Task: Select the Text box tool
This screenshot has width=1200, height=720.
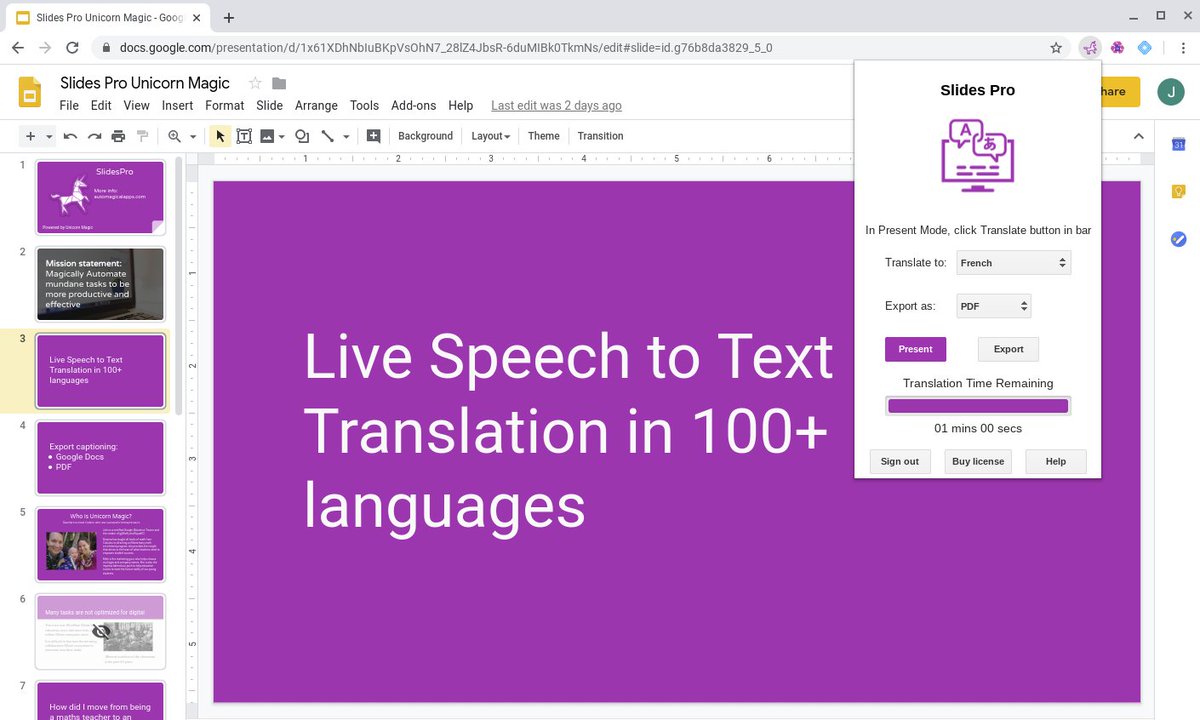Action: tap(244, 136)
